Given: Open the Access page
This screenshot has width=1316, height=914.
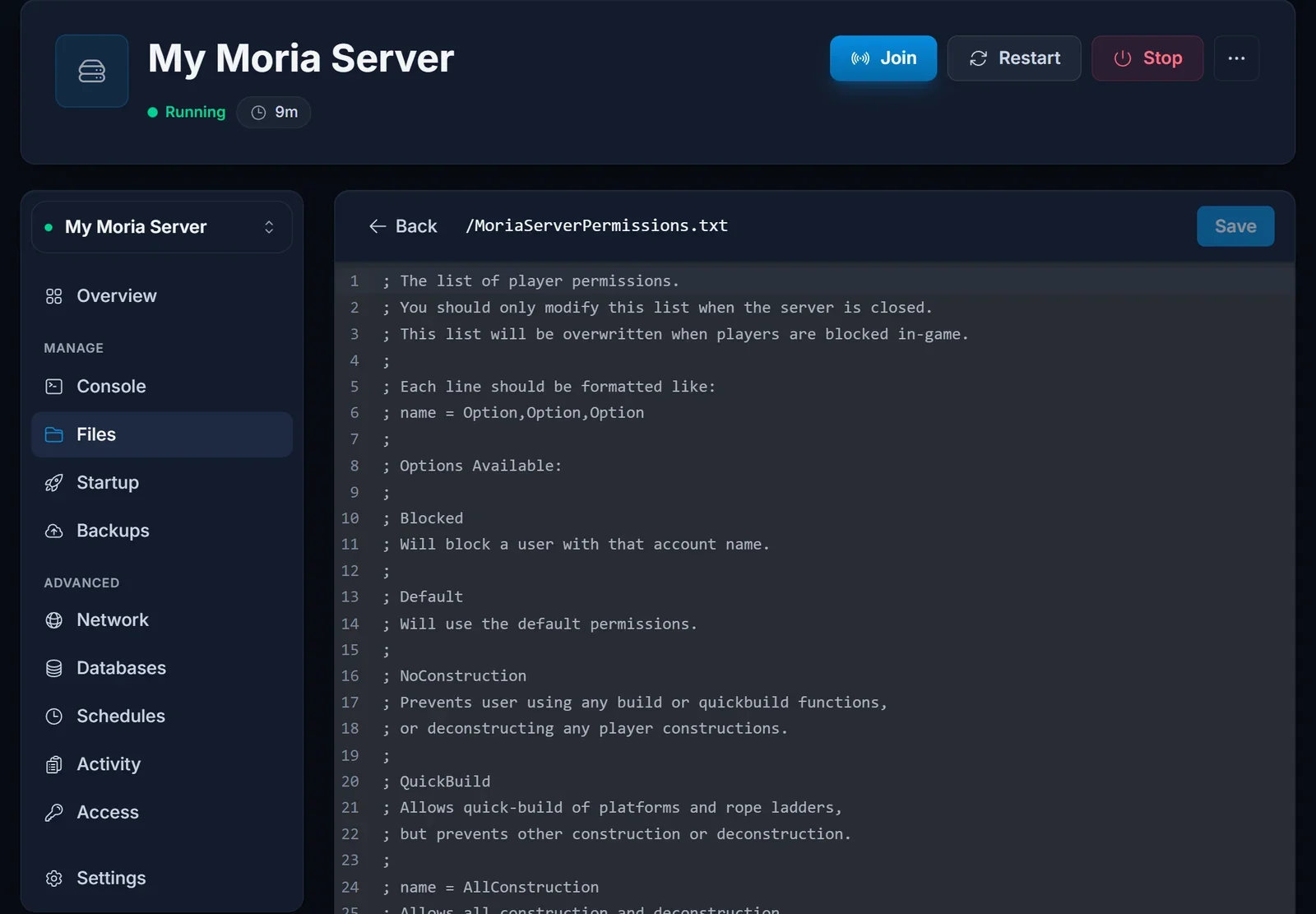Looking at the screenshot, I should (x=162, y=813).
